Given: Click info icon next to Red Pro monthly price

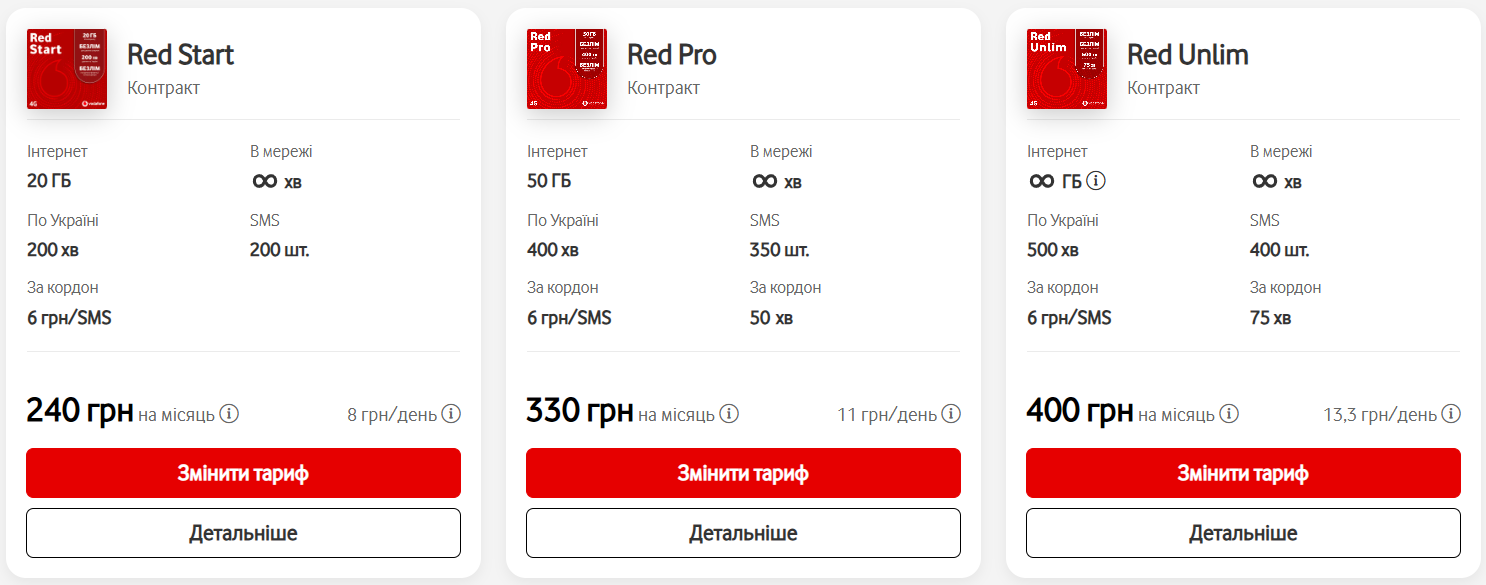Looking at the screenshot, I should tap(729, 414).
